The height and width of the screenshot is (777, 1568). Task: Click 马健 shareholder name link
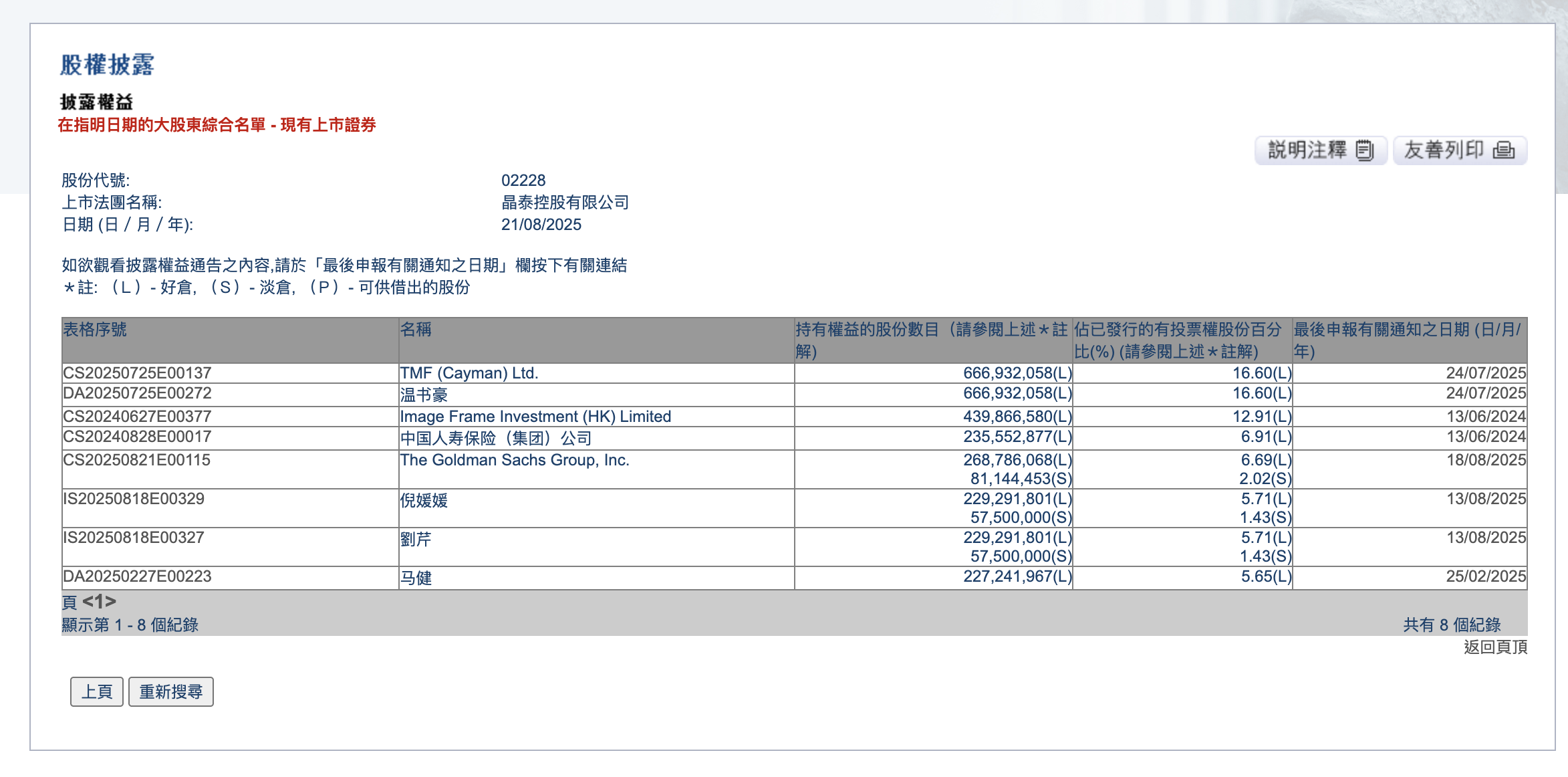pos(416,578)
